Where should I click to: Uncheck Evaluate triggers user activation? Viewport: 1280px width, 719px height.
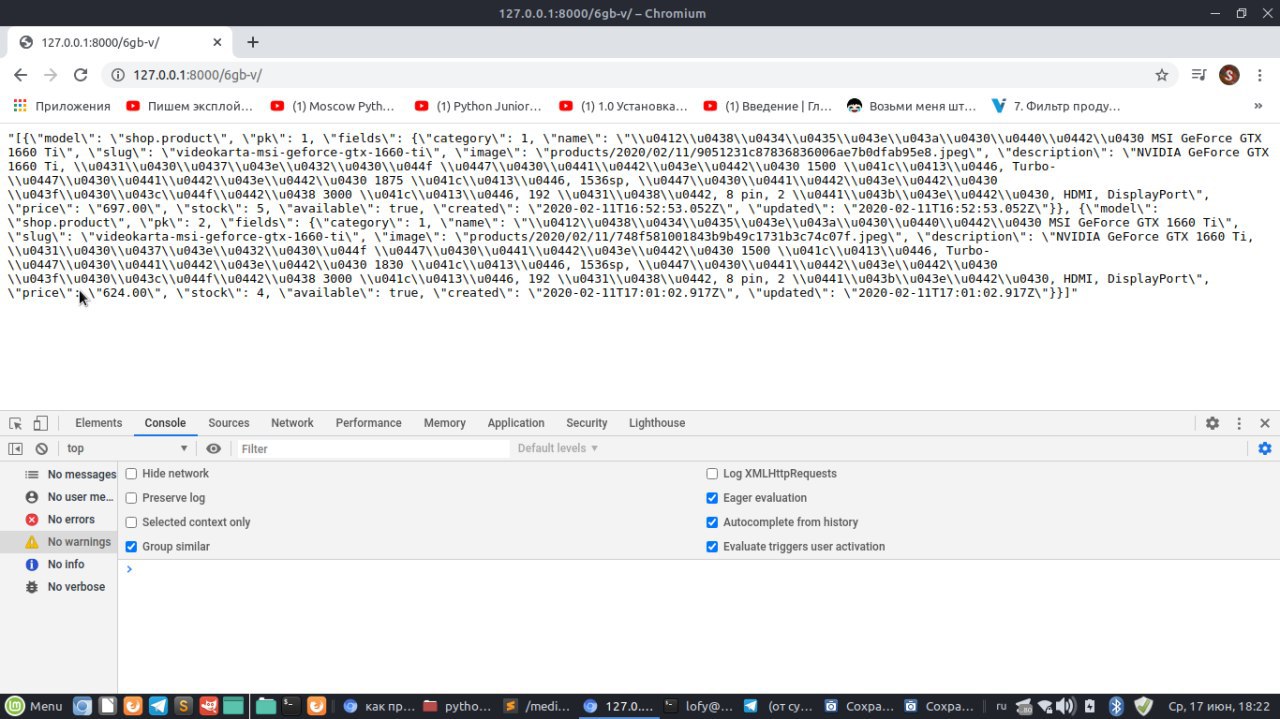pos(712,547)
